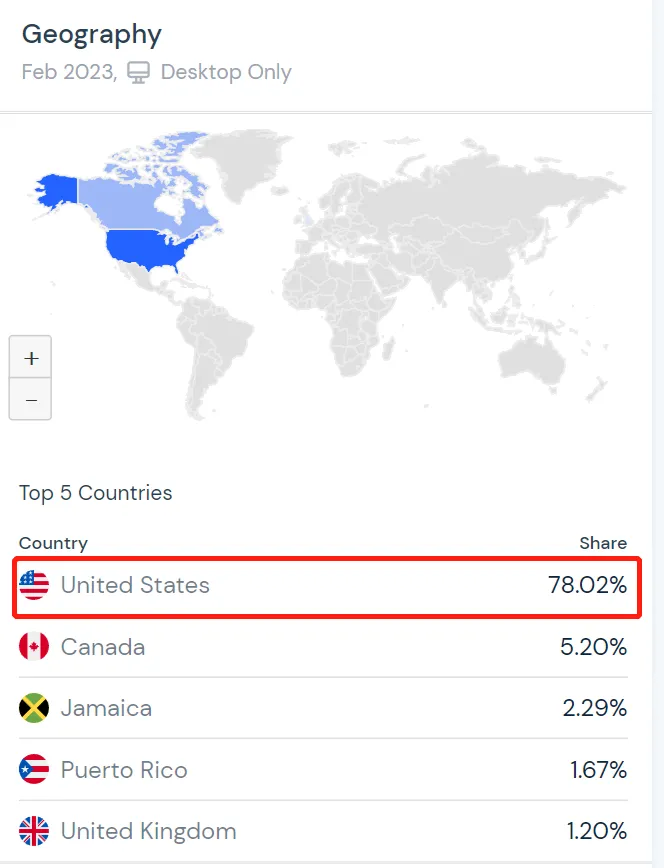Click the United States flag icon
664x868 pixels.
tap(34, 585)
